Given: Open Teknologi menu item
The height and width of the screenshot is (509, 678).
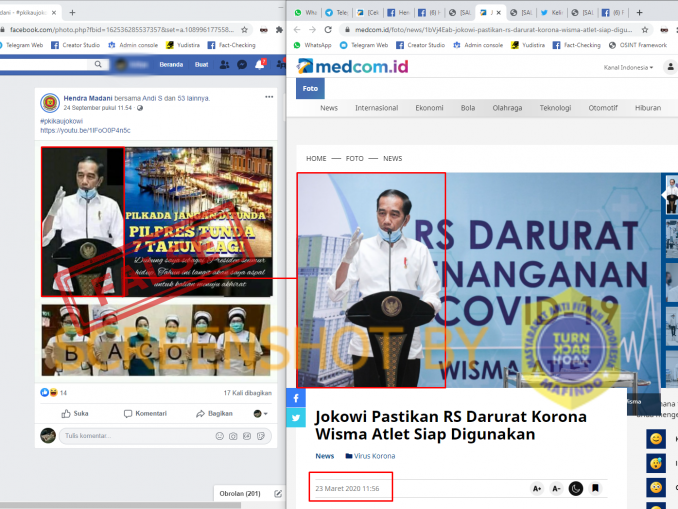Looking at the screenshot, I should (x=555, y=108).
